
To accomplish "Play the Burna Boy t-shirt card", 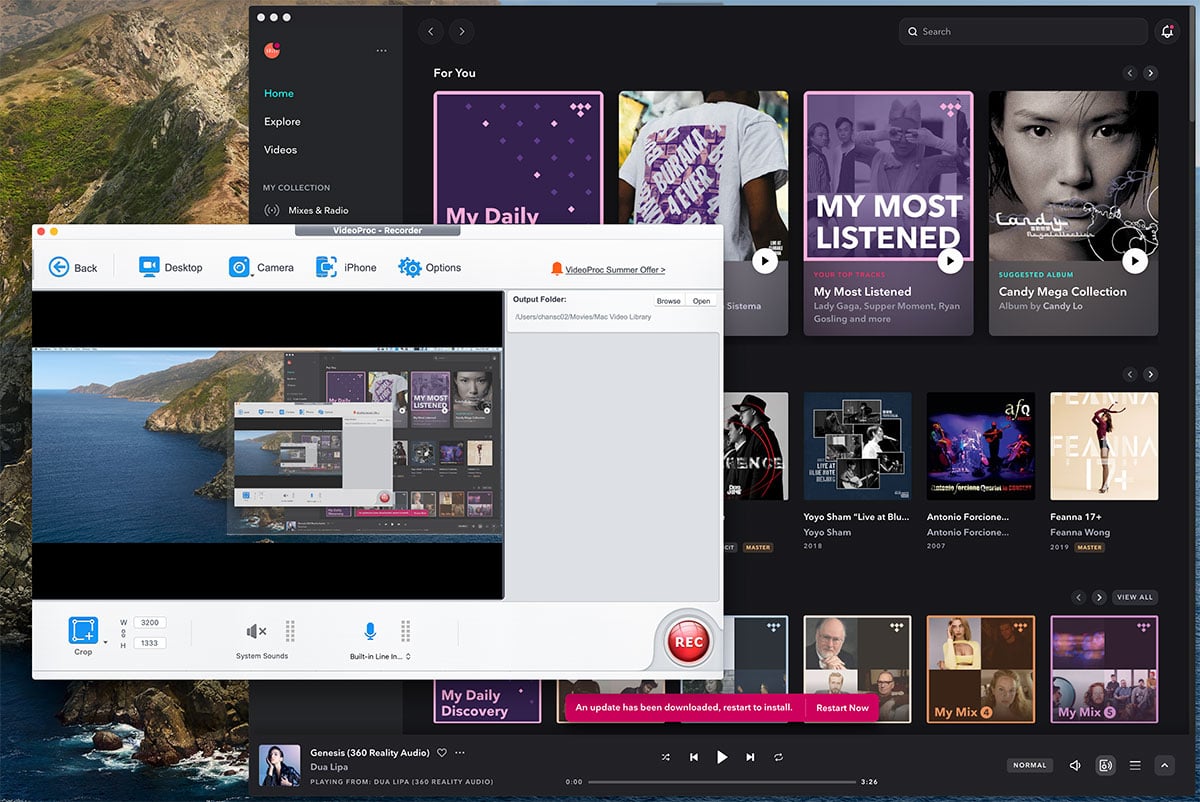I will pyautogui.click(x=765, y=261).
